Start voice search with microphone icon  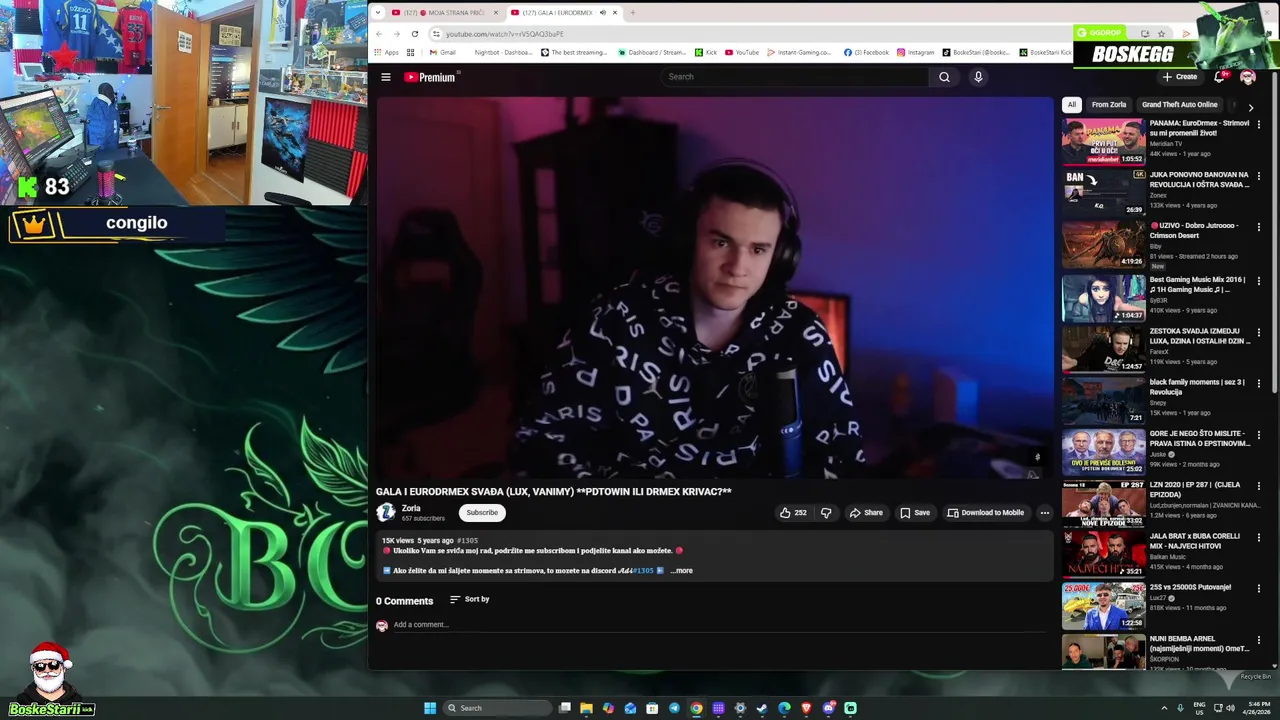978,77
